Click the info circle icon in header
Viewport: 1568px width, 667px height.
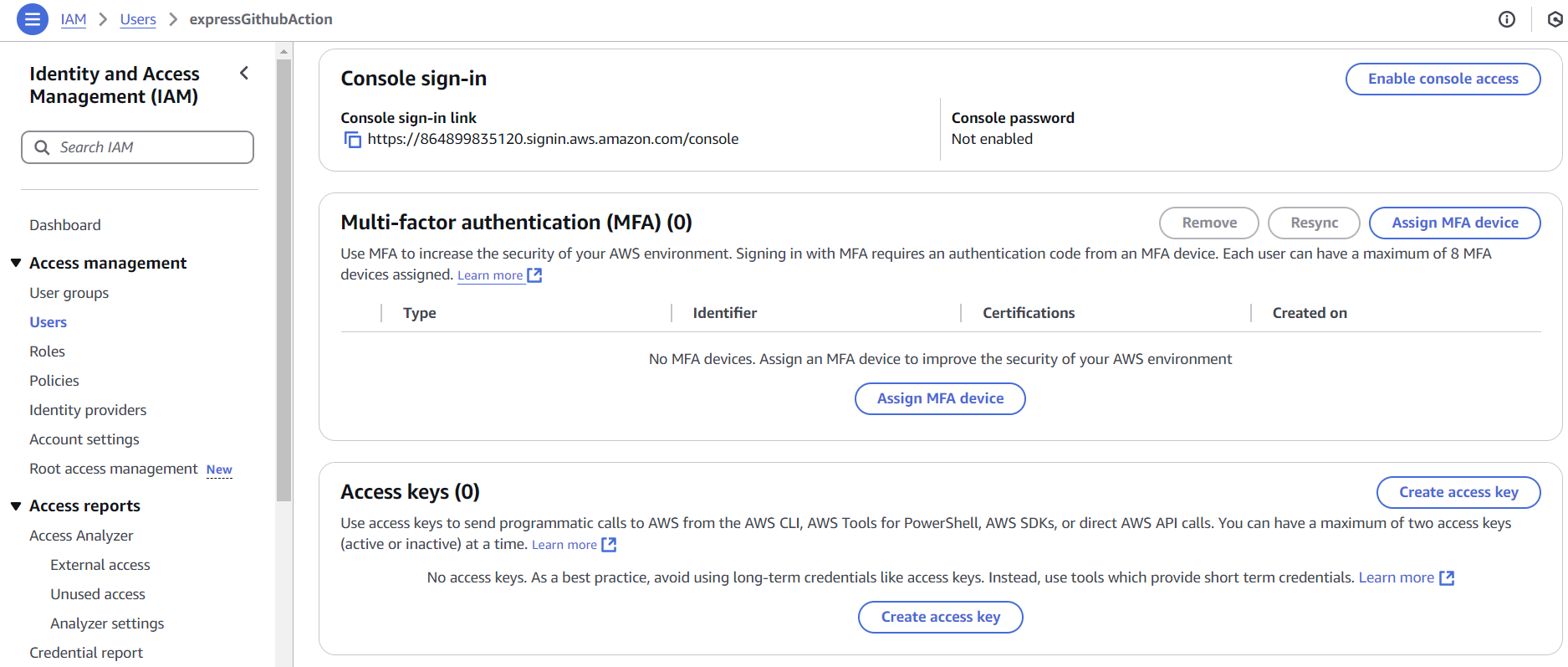coord(1507,19)
